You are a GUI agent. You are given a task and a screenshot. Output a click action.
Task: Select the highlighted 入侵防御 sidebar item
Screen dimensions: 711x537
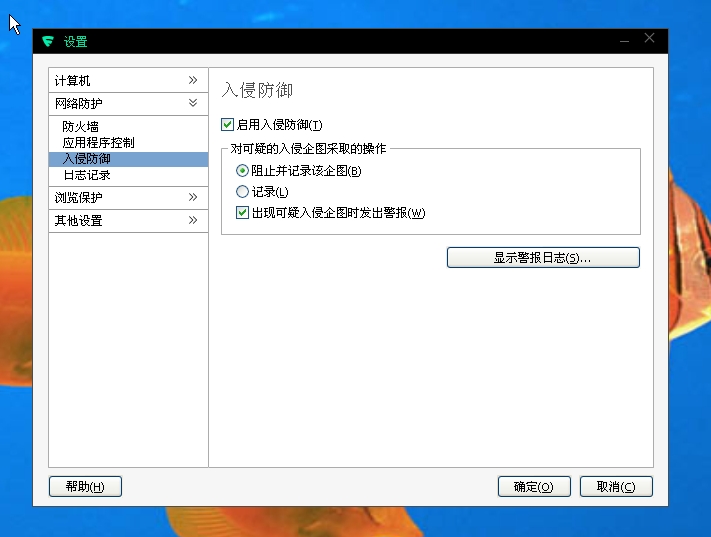86,159
